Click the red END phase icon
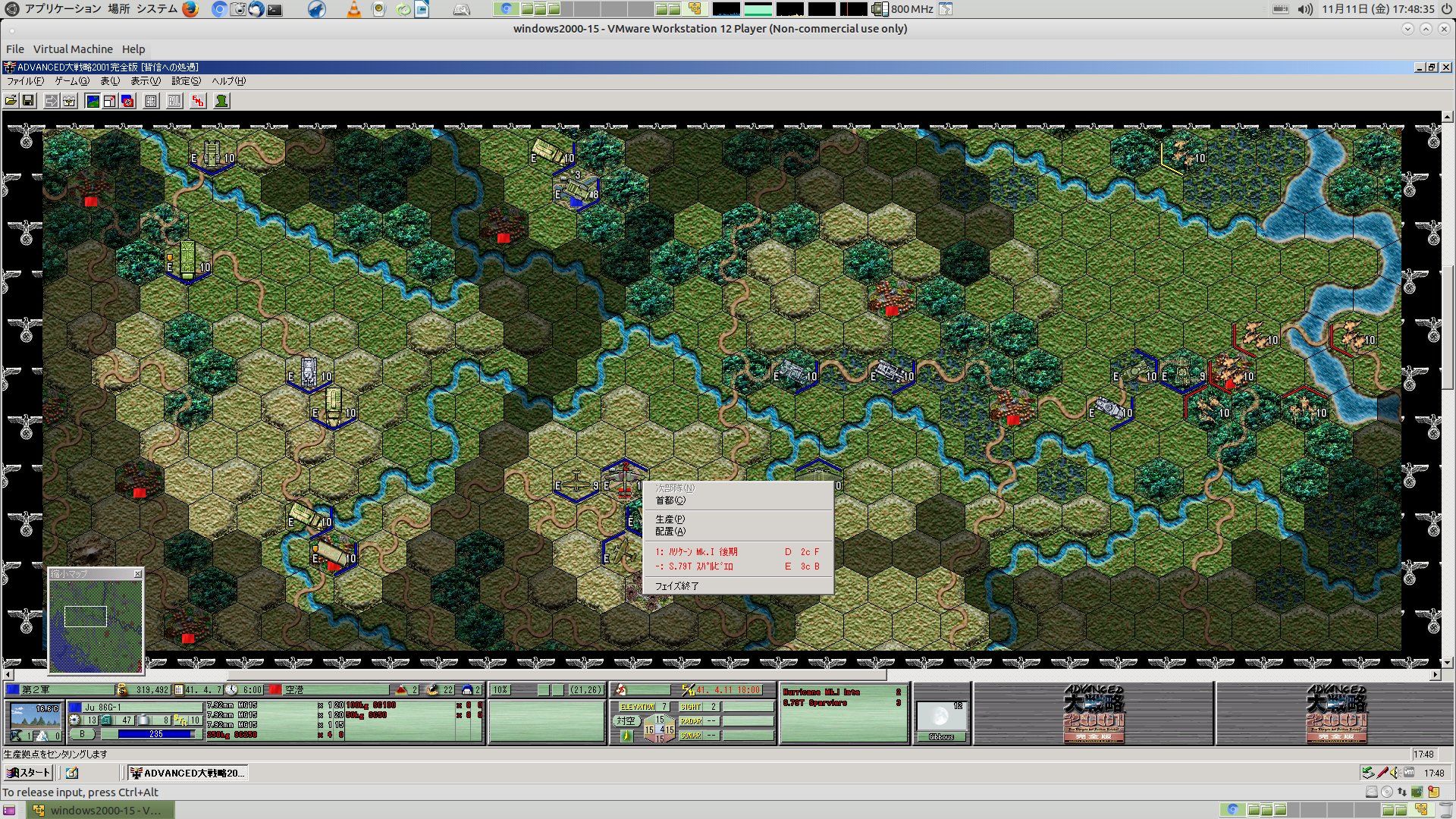 pos(198,101)
